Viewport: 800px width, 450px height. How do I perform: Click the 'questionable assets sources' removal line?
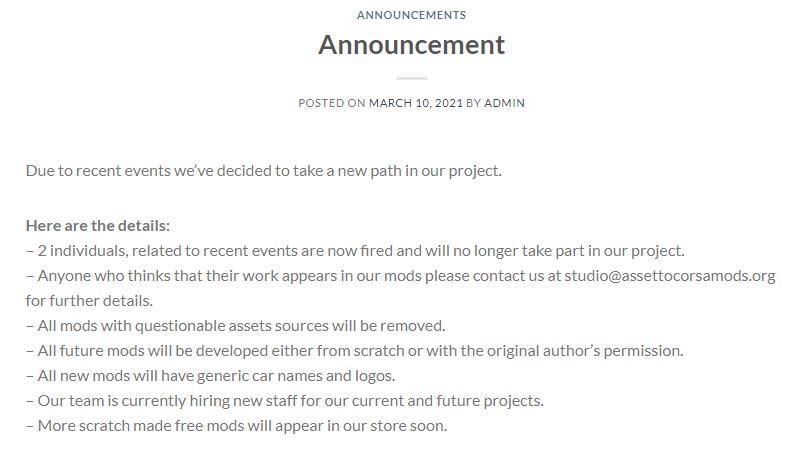(236, 326)
